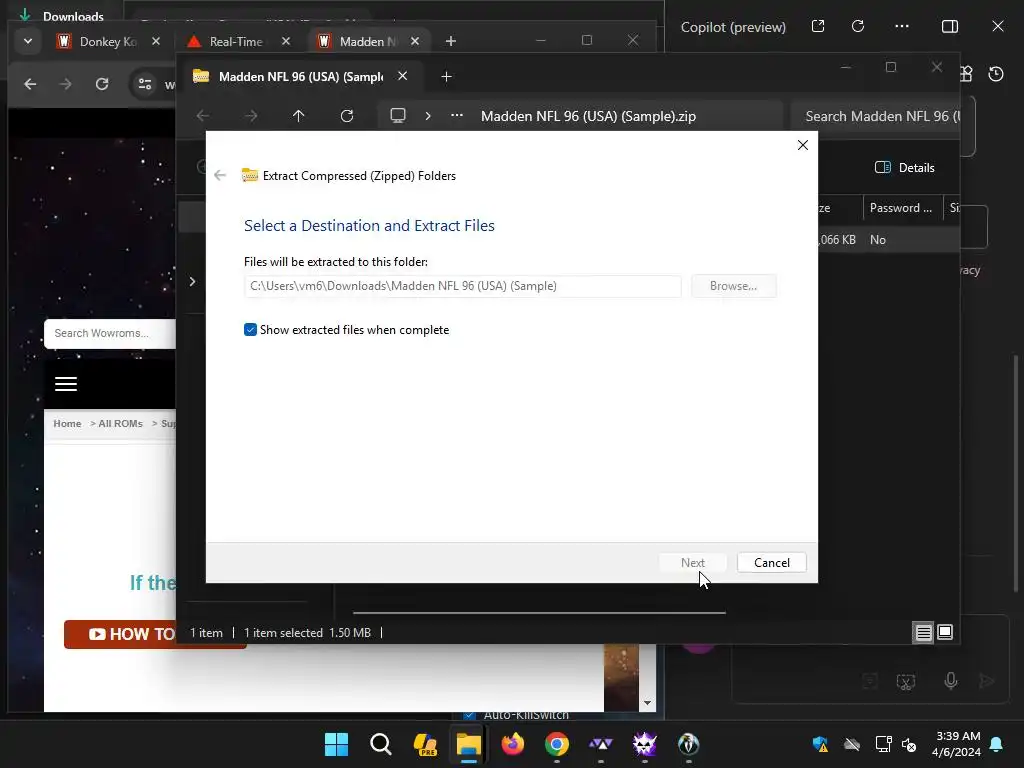This screenshot has height=768, width=1024.
Task: Open Copilot activity history icon
Action: click(x=996, y=74)
